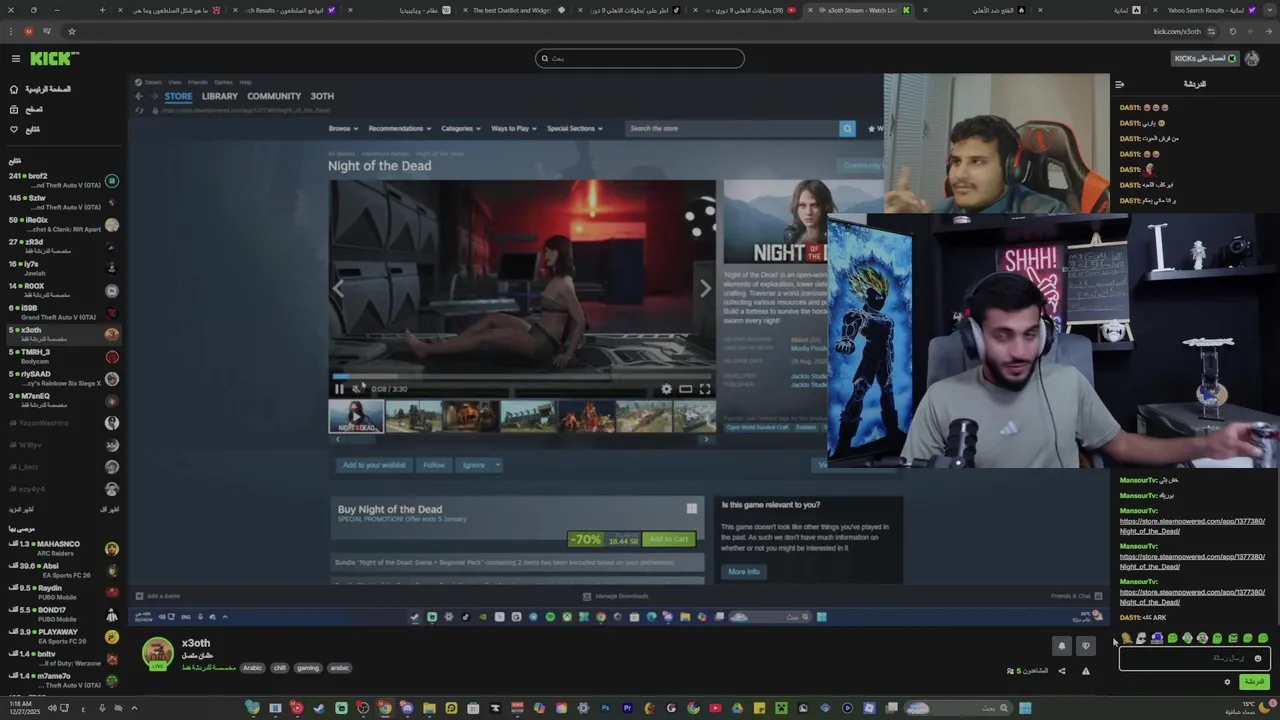Open the Steam menu in Steam window
This screenshot has width=1280, height=720.
tap(153, 82)
